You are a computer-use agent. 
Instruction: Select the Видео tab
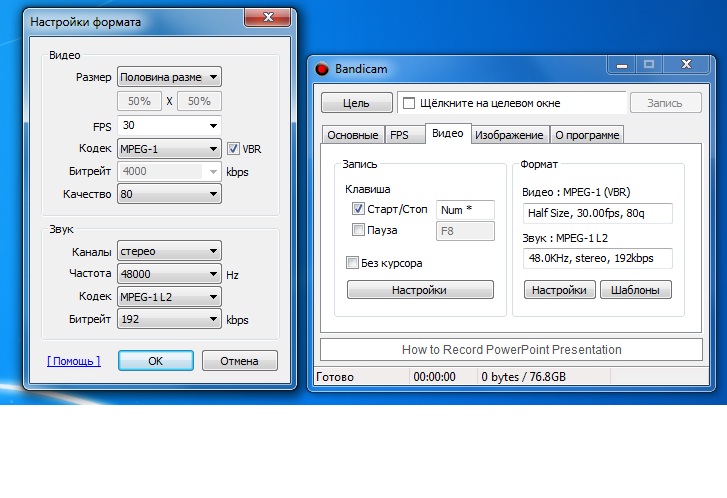point(448,134)
